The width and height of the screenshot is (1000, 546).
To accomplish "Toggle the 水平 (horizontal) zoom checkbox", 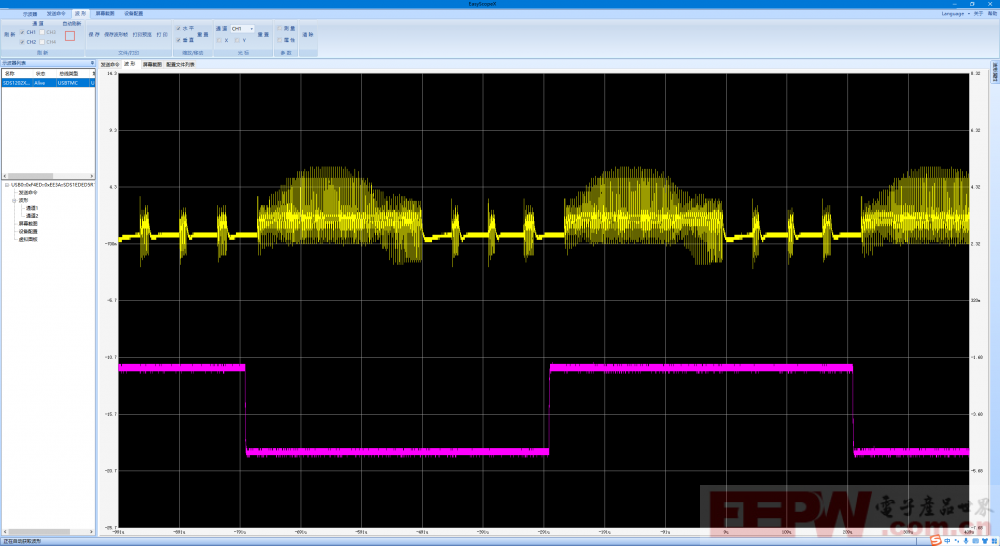I will coord(179,29).
